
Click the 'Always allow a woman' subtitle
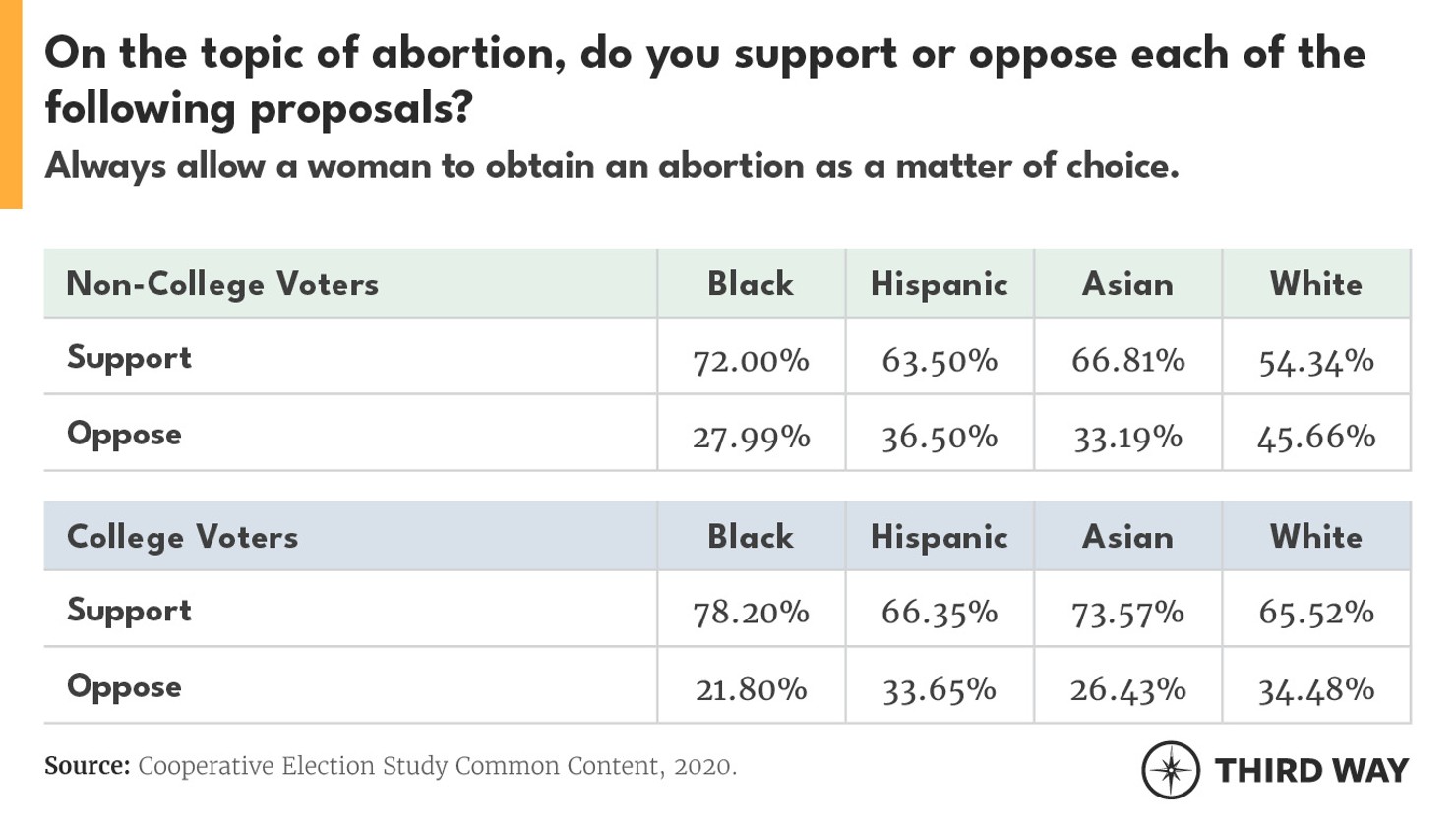click(611, 166)
